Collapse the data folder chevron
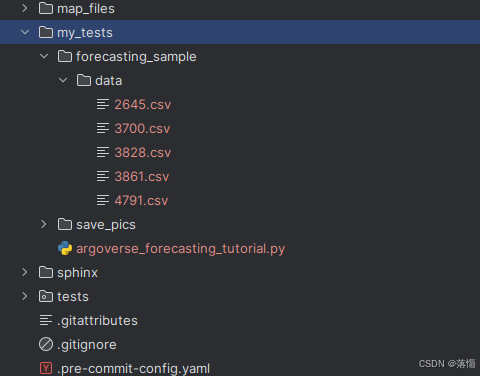480x376 pixels. coord(63,80)
